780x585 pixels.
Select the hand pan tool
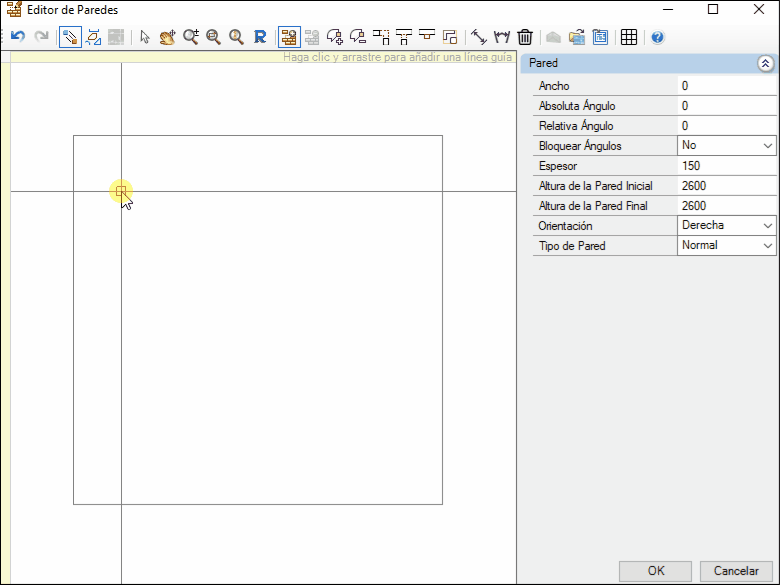pos(168,37)
